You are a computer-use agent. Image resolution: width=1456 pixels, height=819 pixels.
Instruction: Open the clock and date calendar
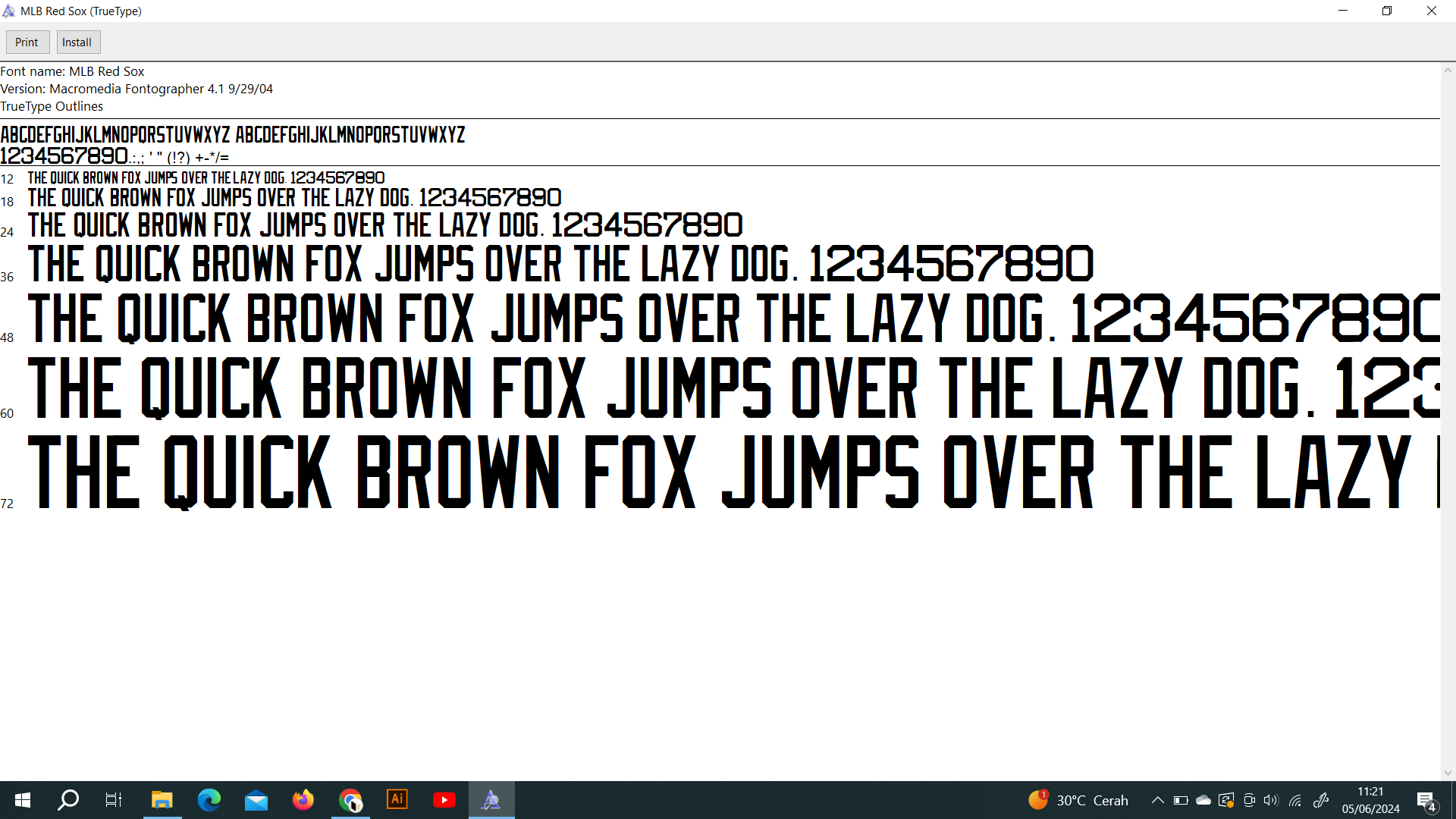click(1370, 800)
